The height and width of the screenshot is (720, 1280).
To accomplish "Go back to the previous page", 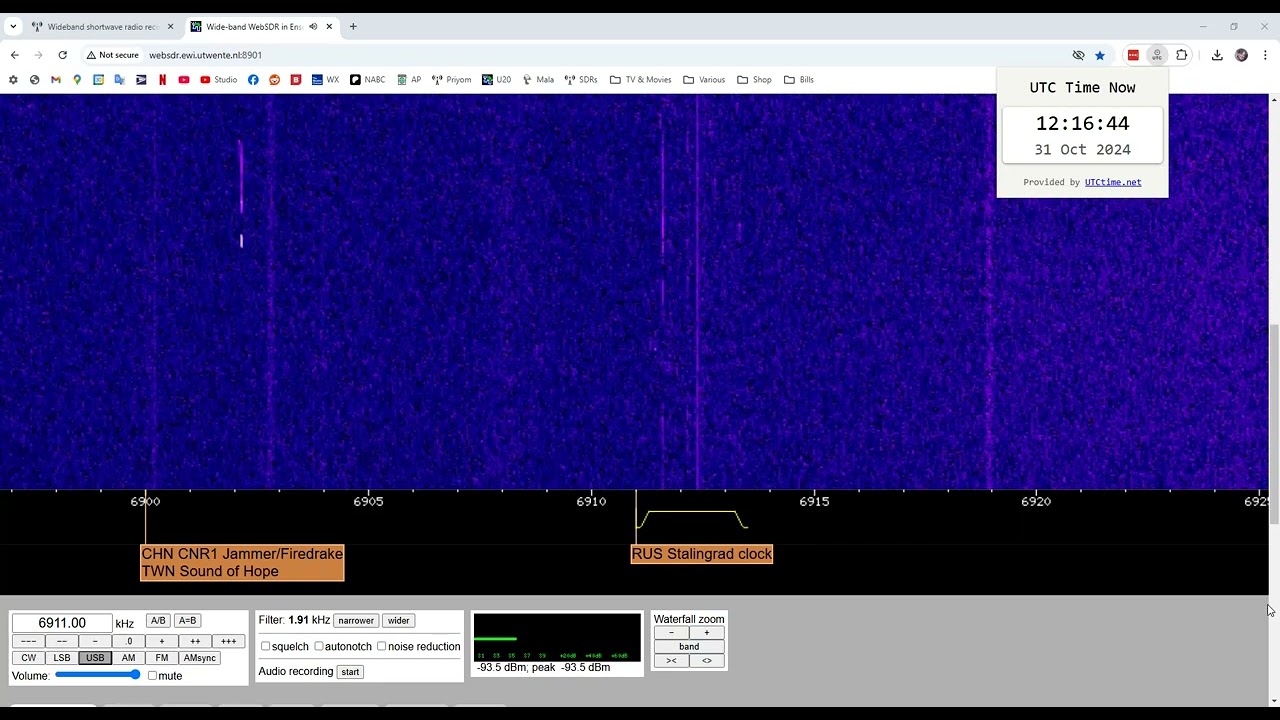I will click(14, 55).
